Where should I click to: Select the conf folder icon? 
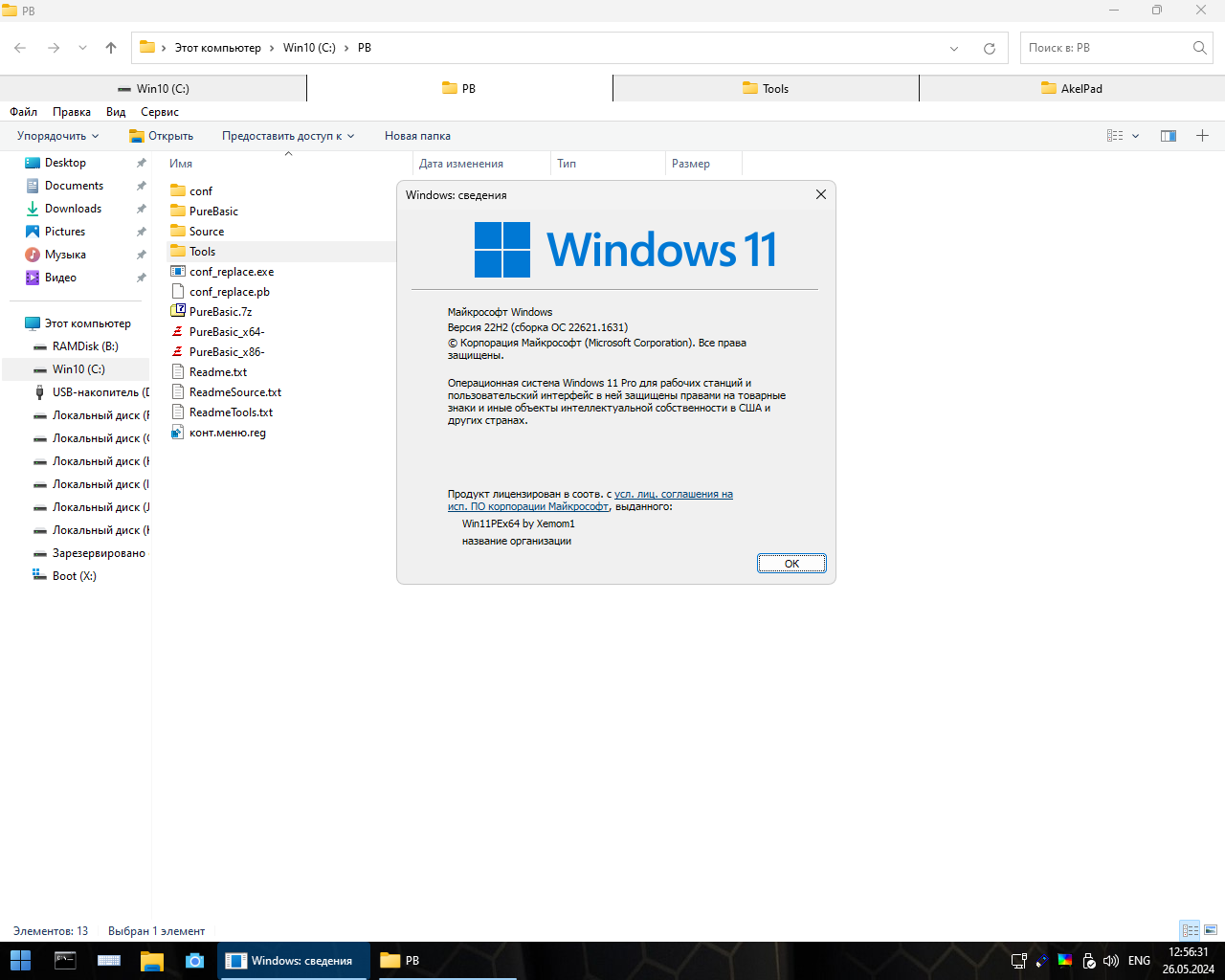(x=178, y=190)
